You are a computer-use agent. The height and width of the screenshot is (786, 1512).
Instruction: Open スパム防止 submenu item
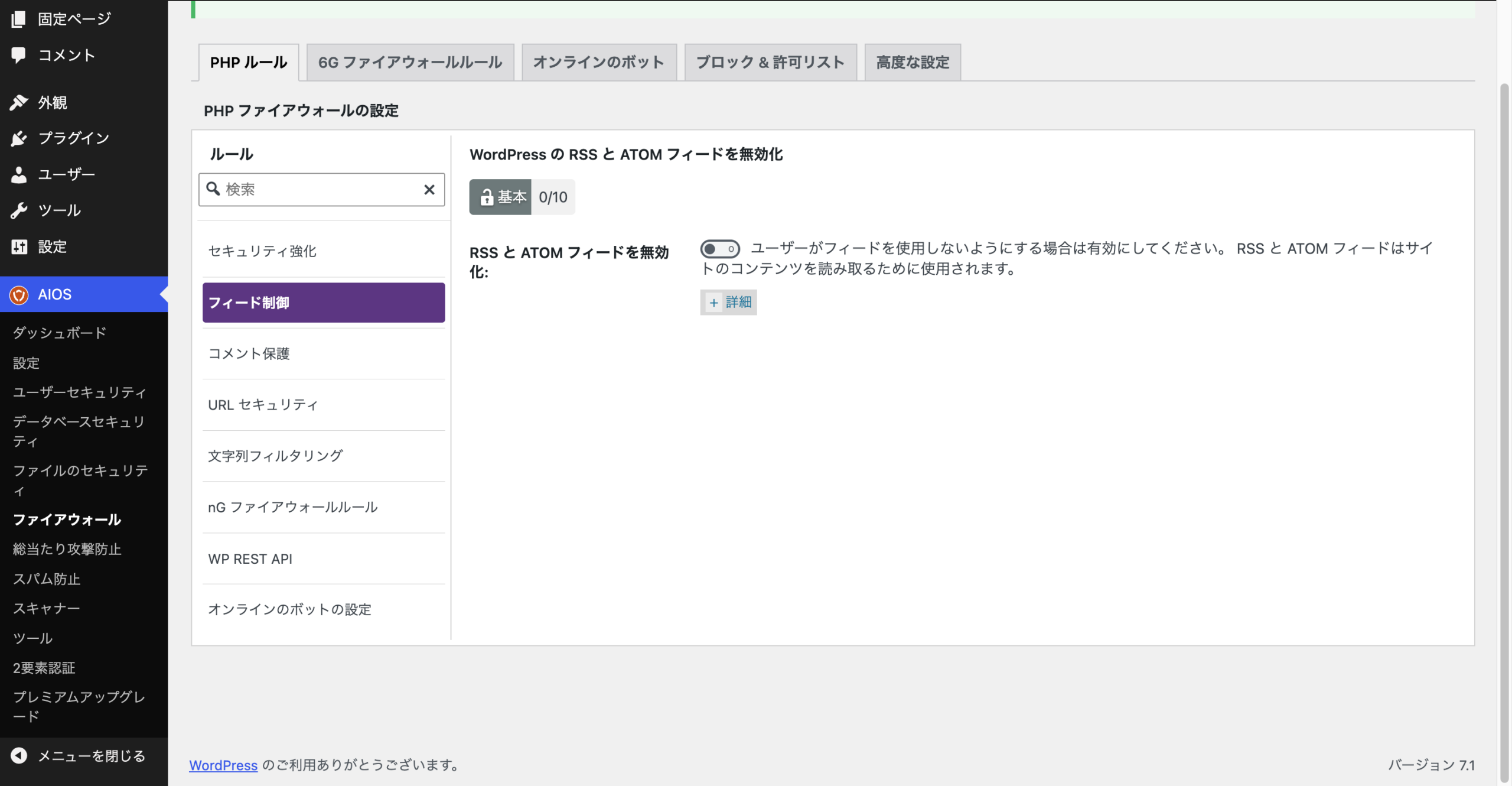47,579
